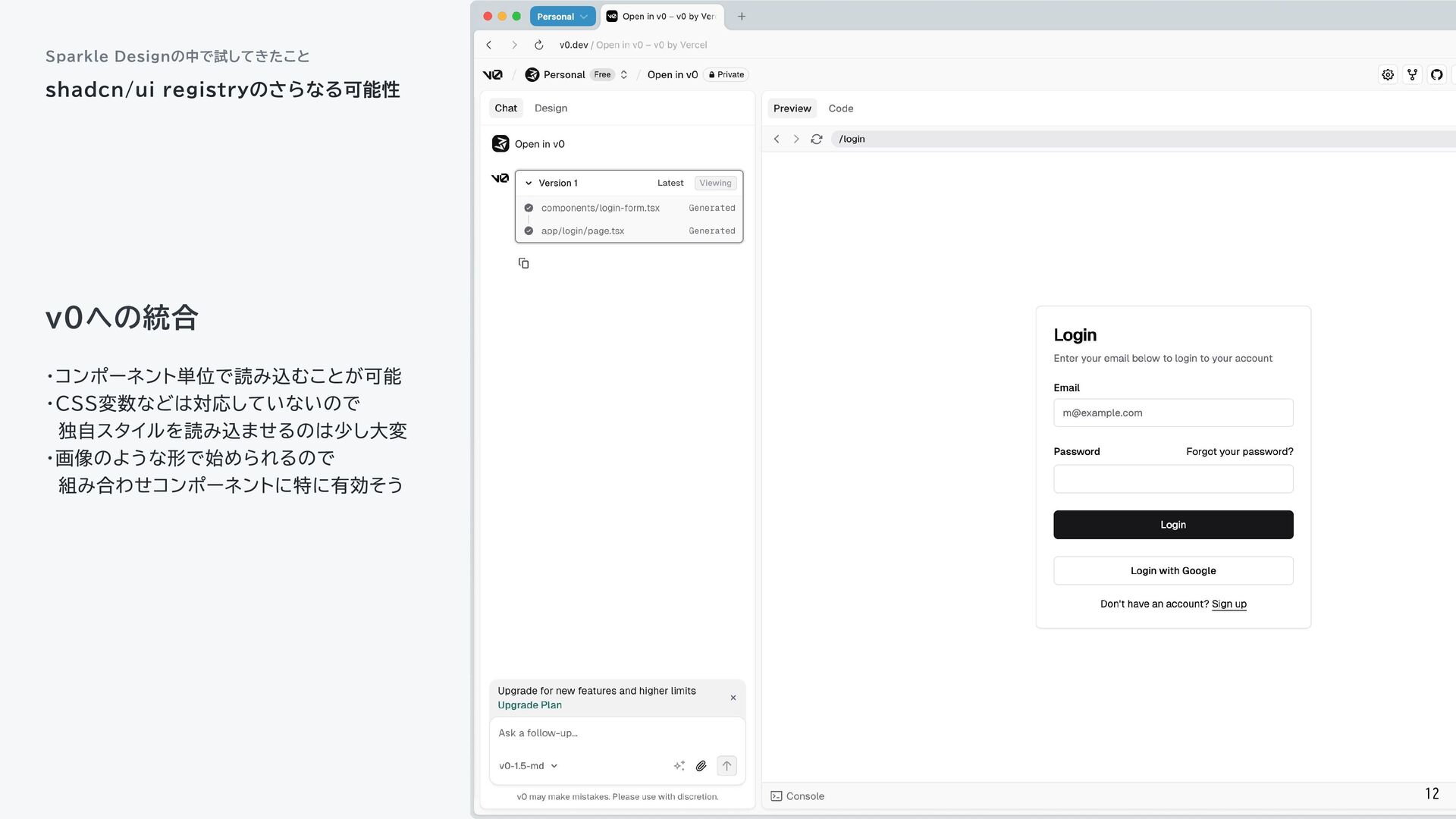The width and height of the screenshot is (1456, 819).
Task: Open the Console terminal icon
Action: pyautogui.click(x=777, y=796)
